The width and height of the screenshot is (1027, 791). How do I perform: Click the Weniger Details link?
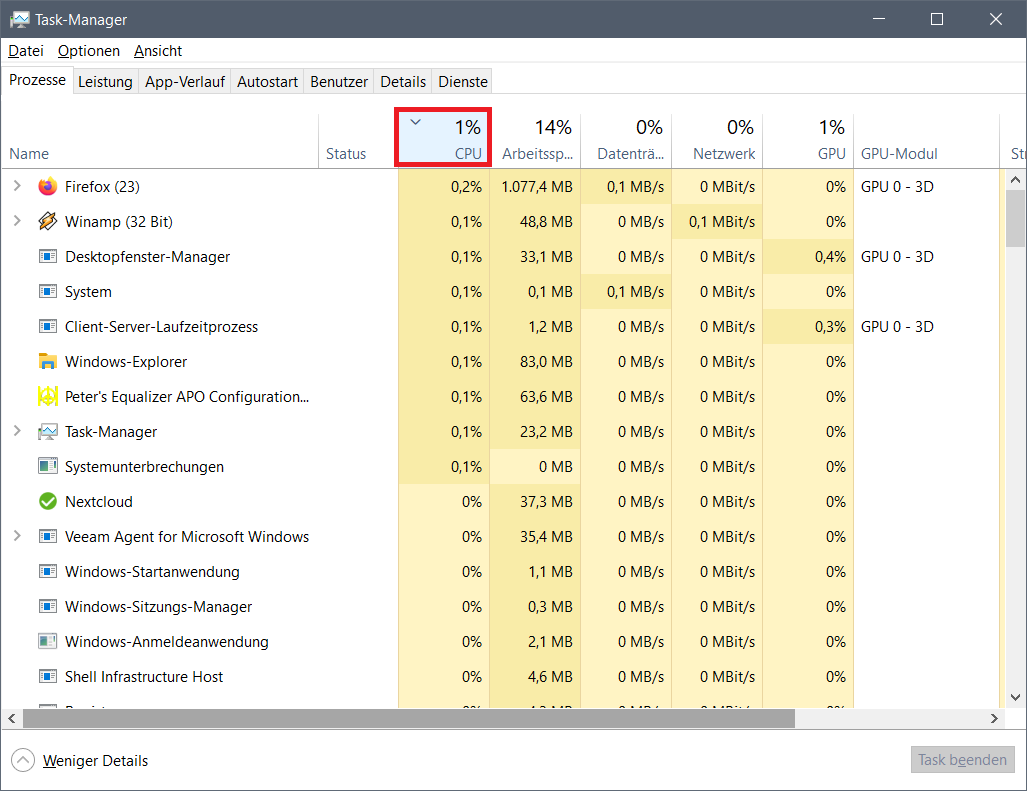point(96,761)
